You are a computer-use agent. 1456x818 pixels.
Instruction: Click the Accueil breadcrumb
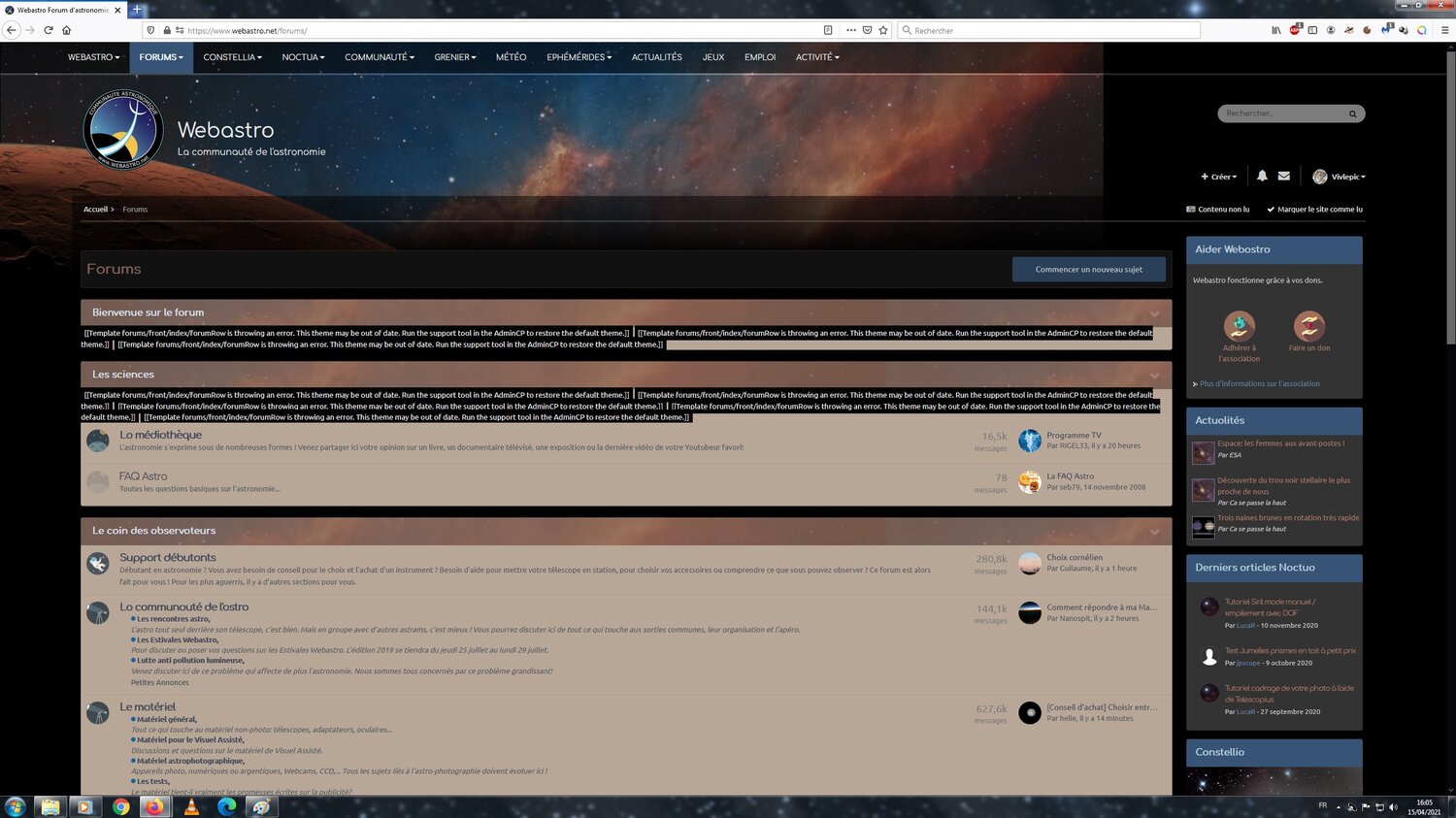[x=96, y=210]
